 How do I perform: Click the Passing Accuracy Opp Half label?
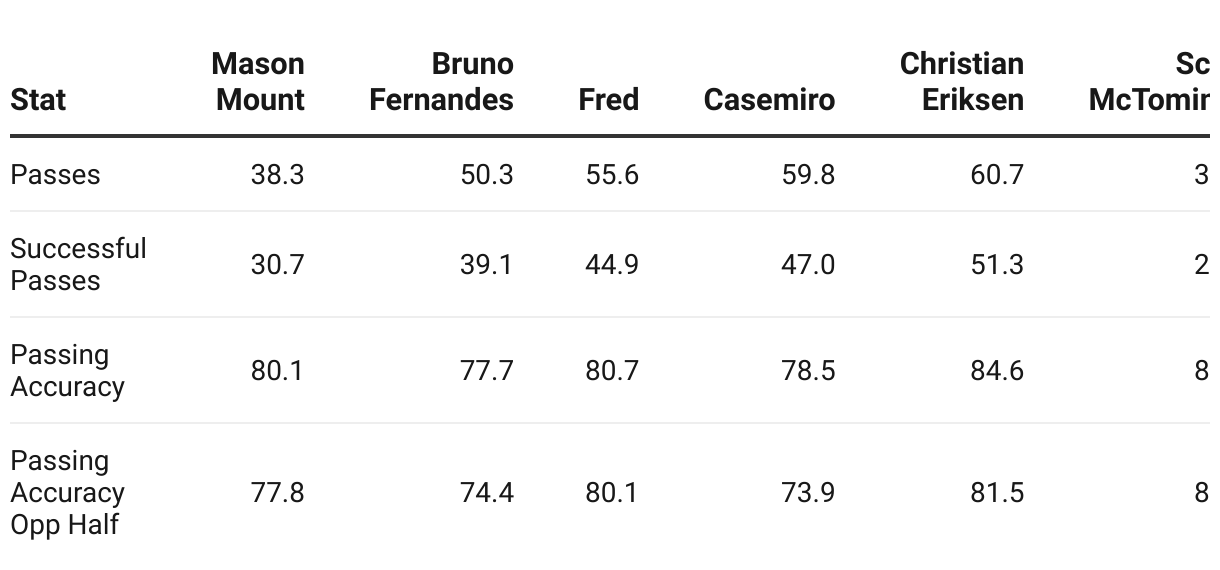[x=67, y=493]
